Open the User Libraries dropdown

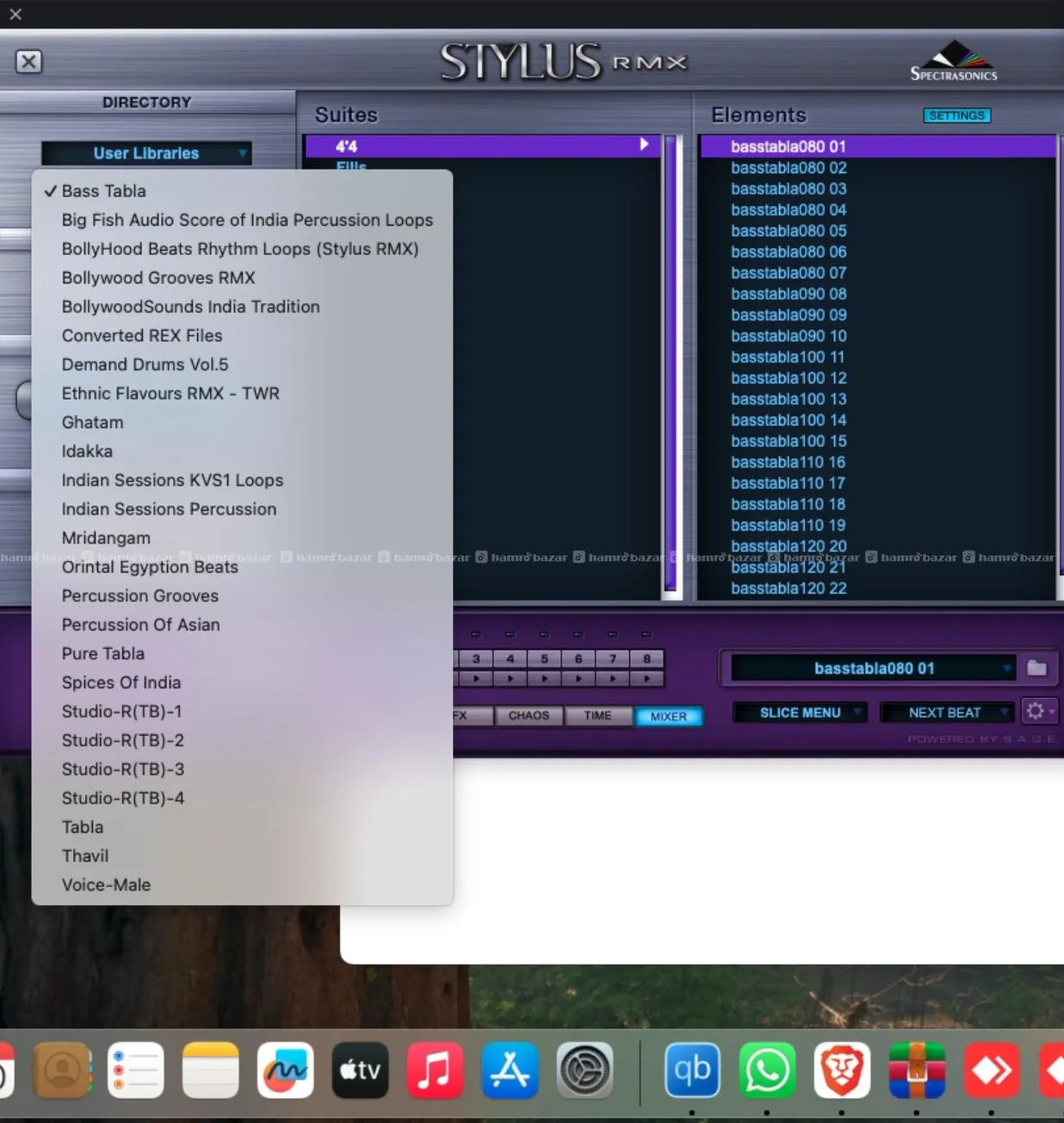click(x=146, y=153)
